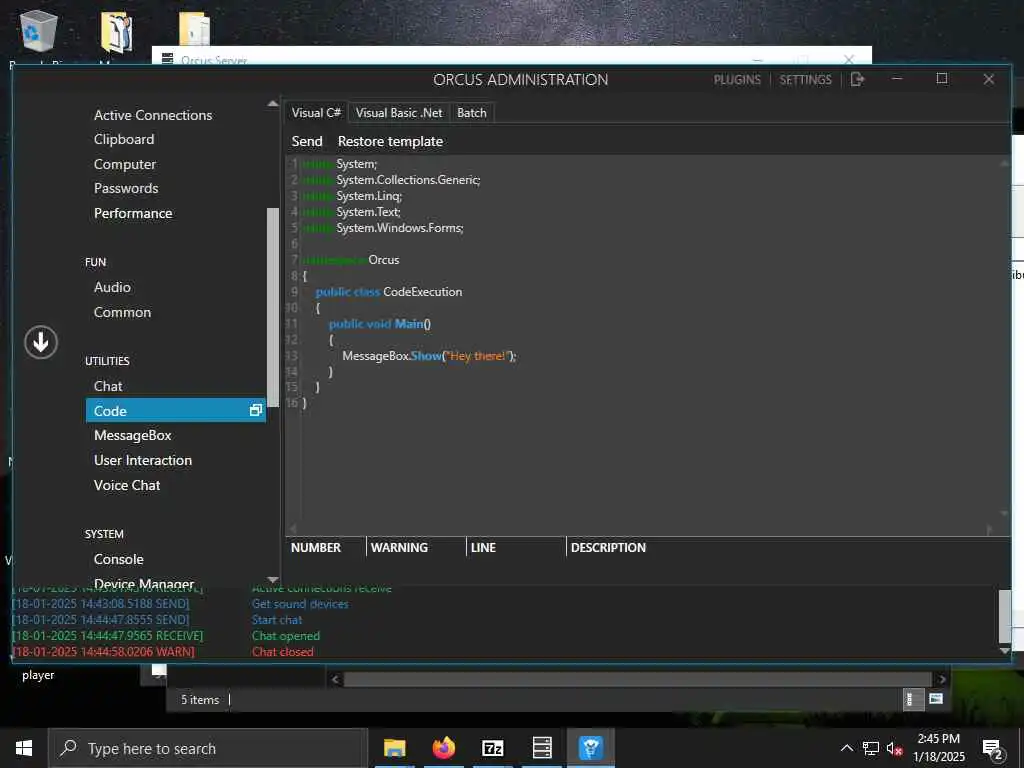
Task: Click the round down-arrow button in sidebar
Action: point(41,342)
